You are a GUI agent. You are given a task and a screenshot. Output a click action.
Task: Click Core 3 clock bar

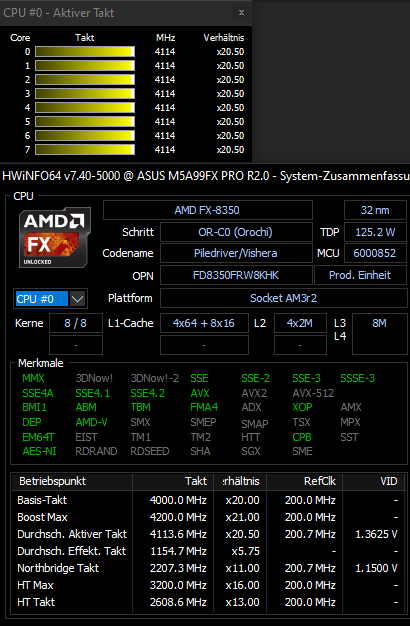[x=85, y=93]
